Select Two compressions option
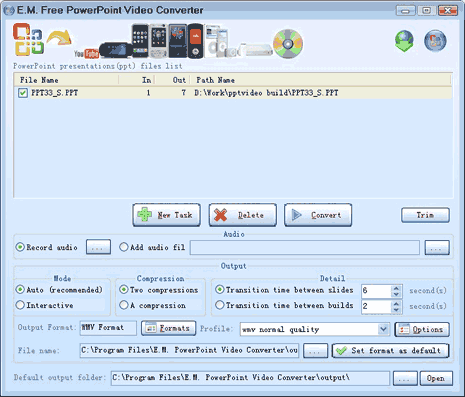Screen dimensions: 465x397 click(124, 289)
